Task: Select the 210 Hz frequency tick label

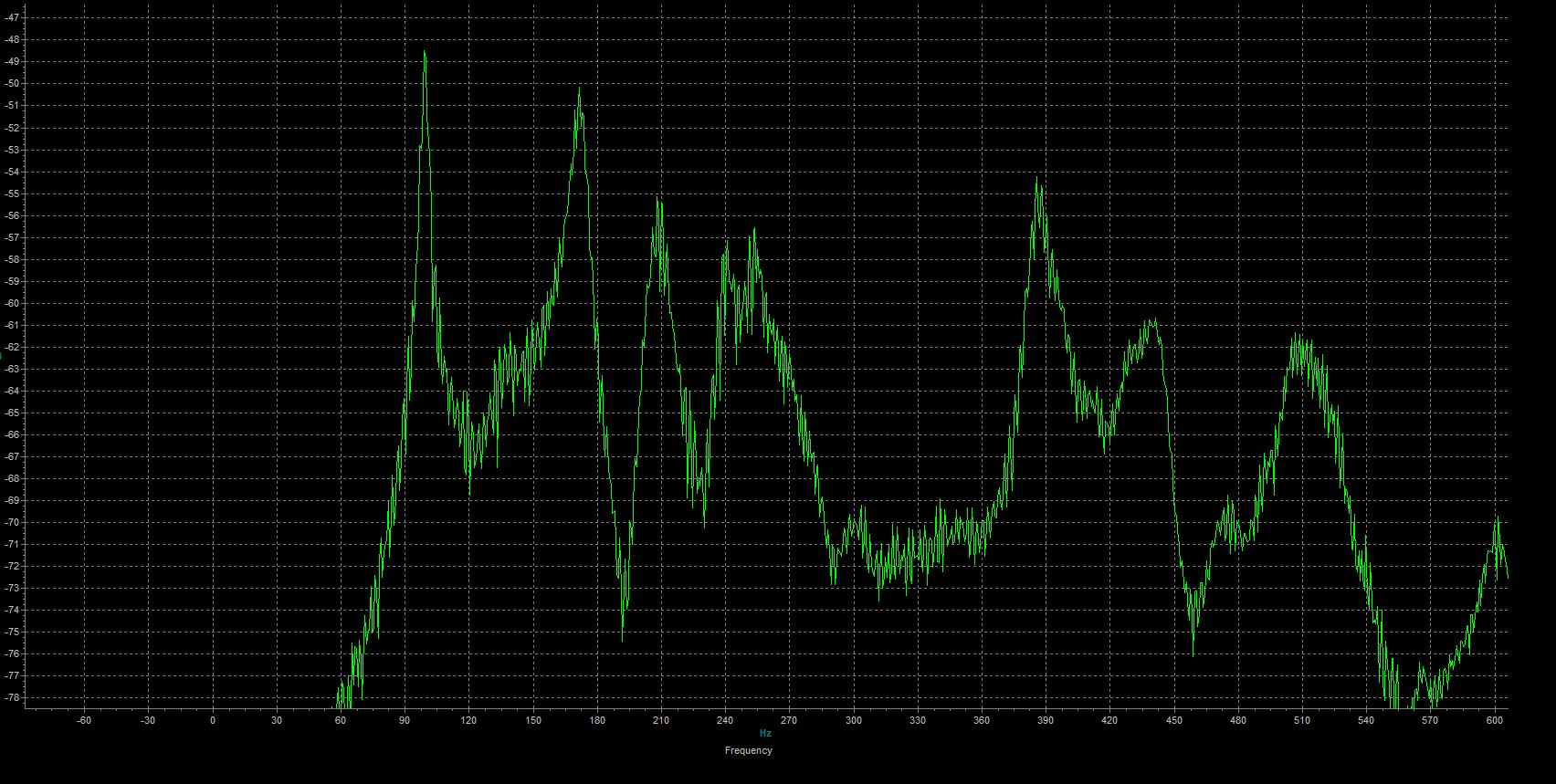Action: pyautogui.click(x=661, y=720)
